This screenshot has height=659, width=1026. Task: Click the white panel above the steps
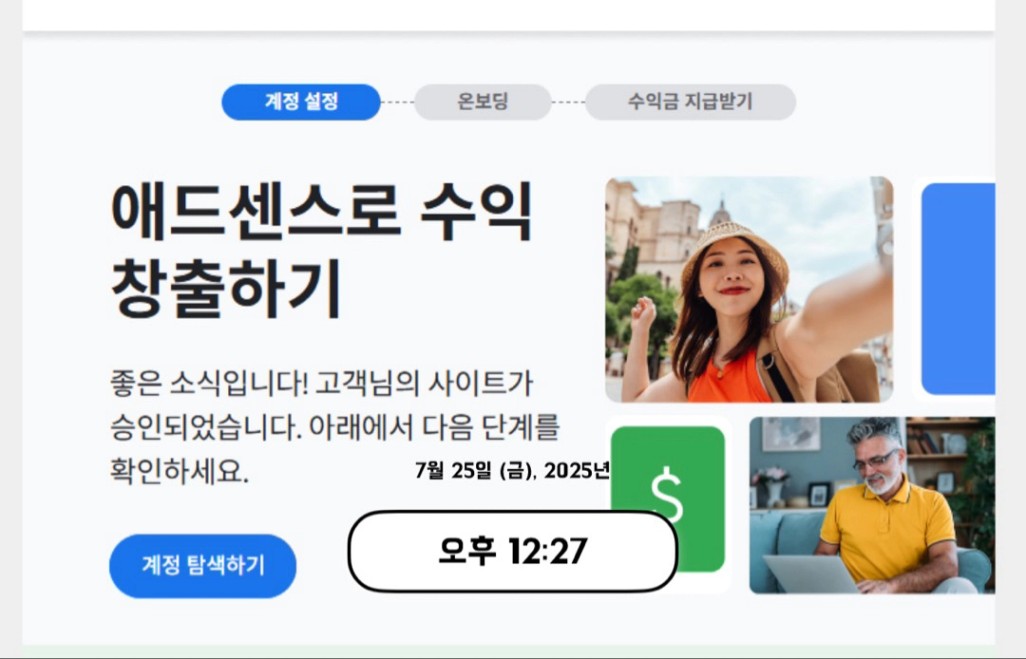(x=508, y=14)
